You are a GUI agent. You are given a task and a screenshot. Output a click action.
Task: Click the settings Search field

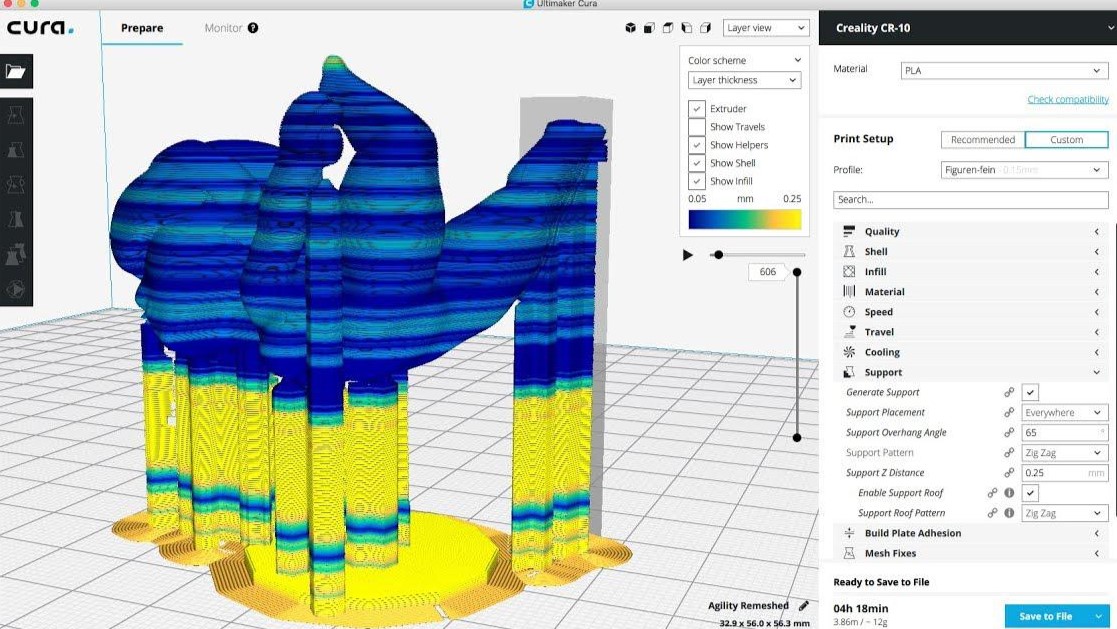pyautogui.click(x=970, y=200)
